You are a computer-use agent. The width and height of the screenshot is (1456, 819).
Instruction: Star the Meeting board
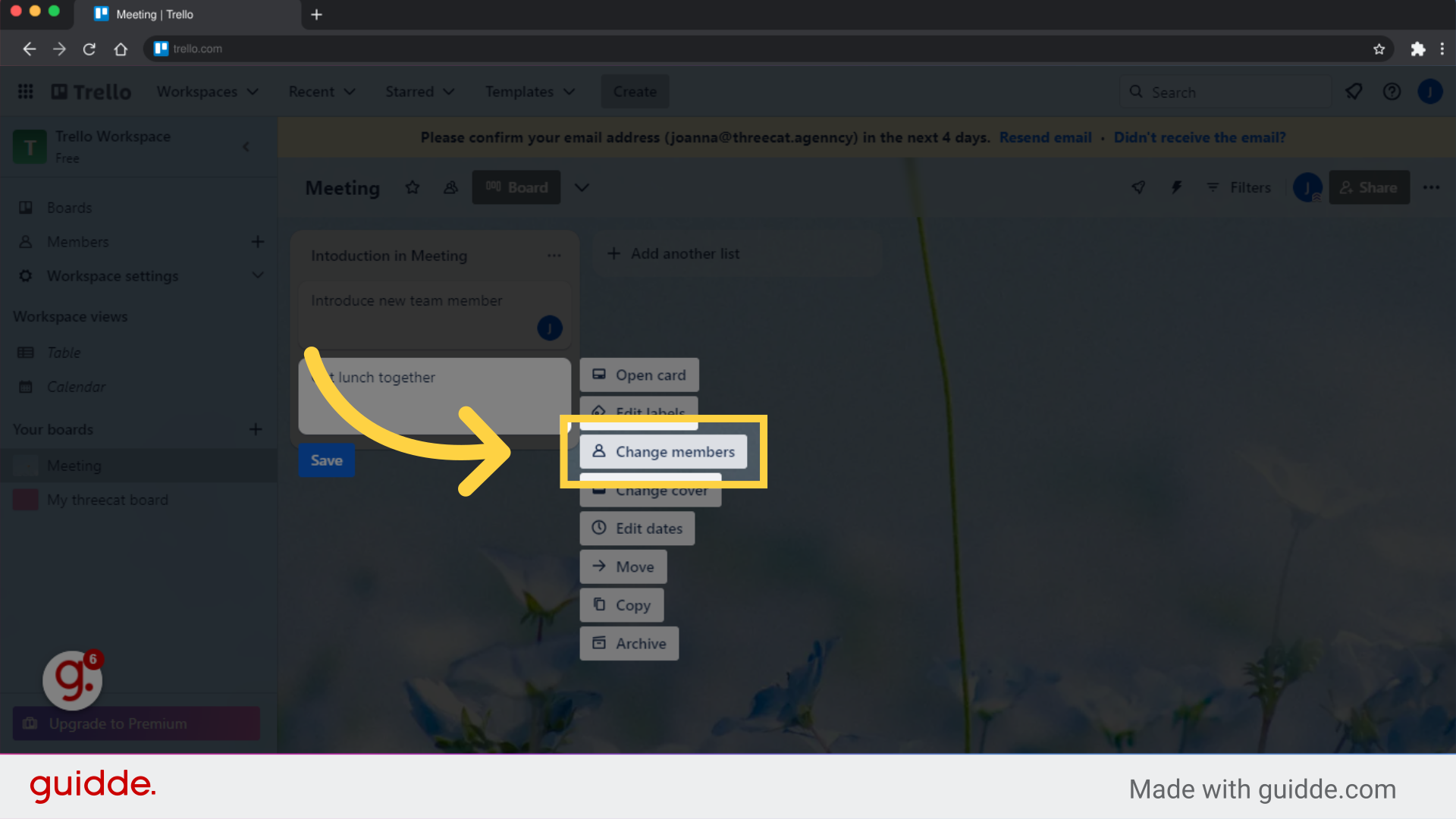(413, 187)
